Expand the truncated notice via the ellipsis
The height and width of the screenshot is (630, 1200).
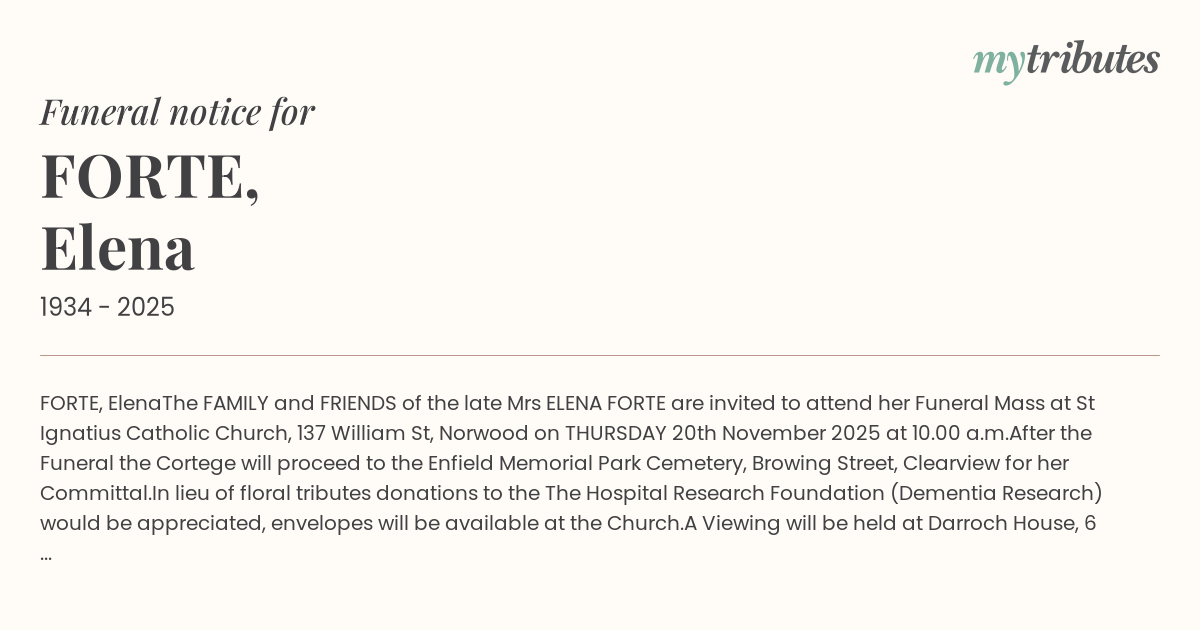(x=46, y=555)
